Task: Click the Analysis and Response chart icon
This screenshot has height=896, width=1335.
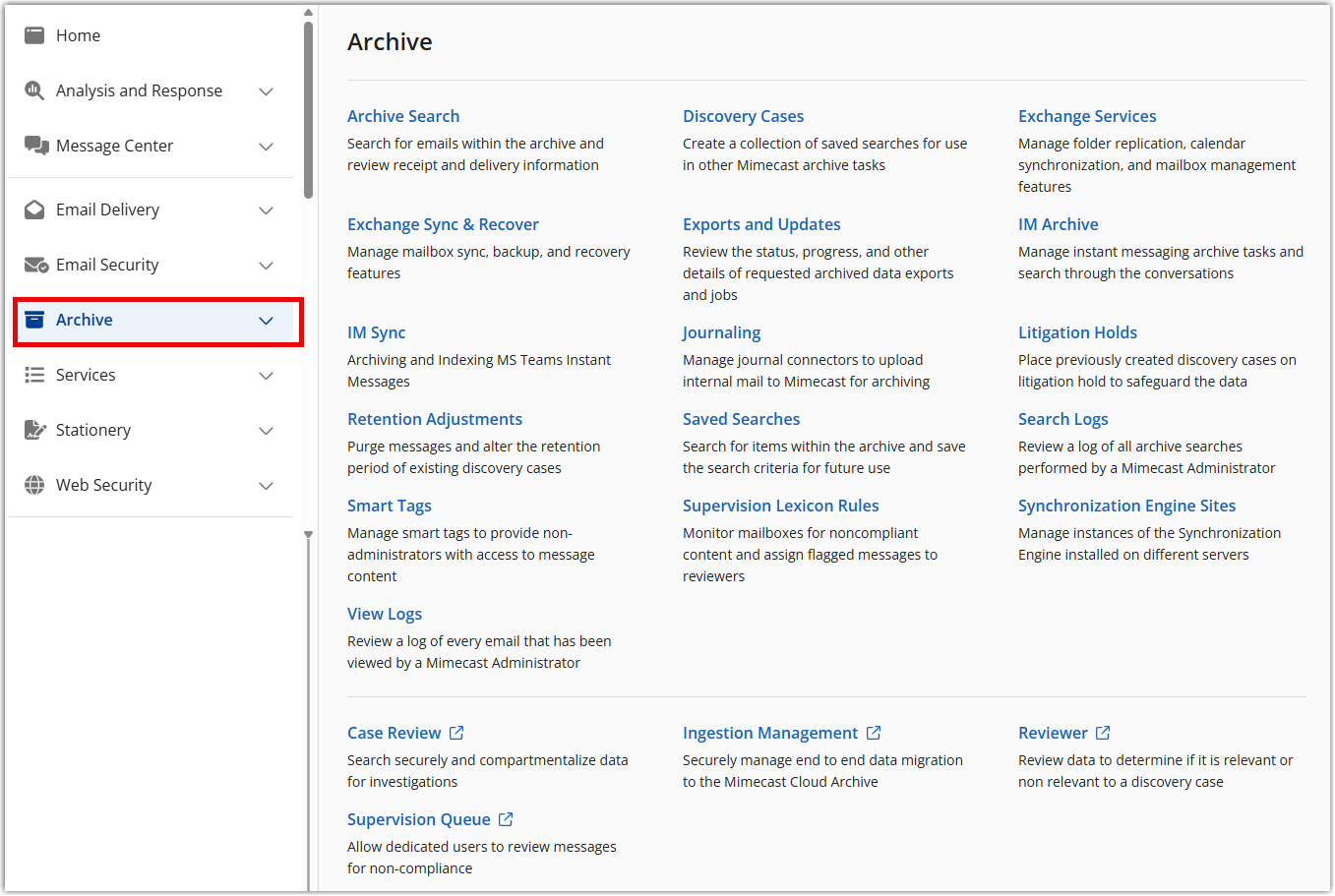Action: (34, 90)
